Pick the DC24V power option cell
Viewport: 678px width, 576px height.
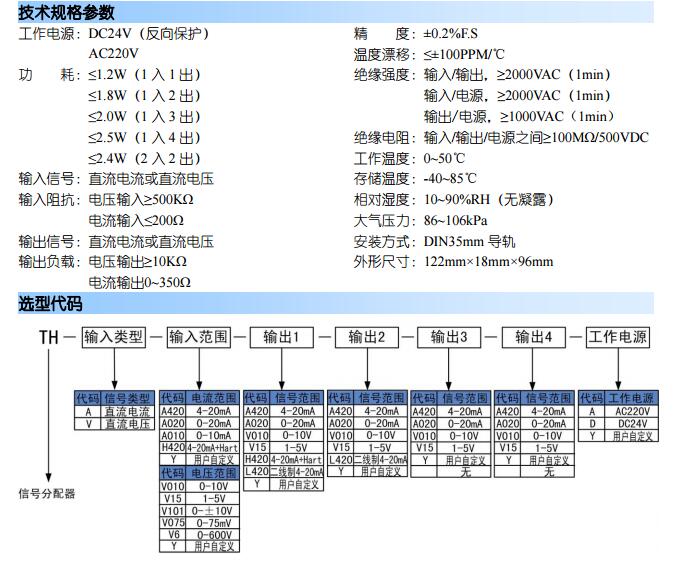pyautogui.click(x=631, y=424)
